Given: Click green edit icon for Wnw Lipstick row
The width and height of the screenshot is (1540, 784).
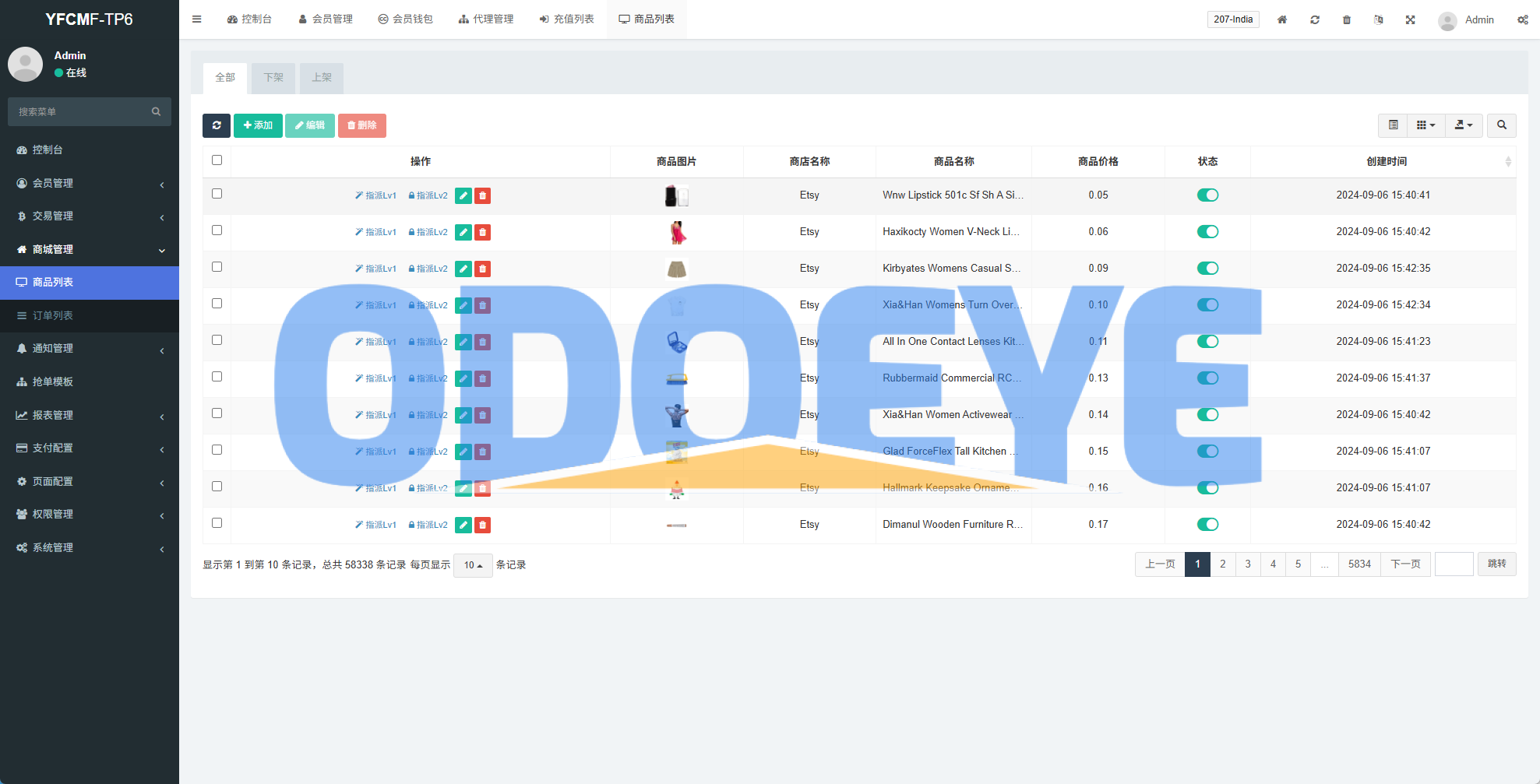Looking at the screenshot, I should click(x=463, y=196).
